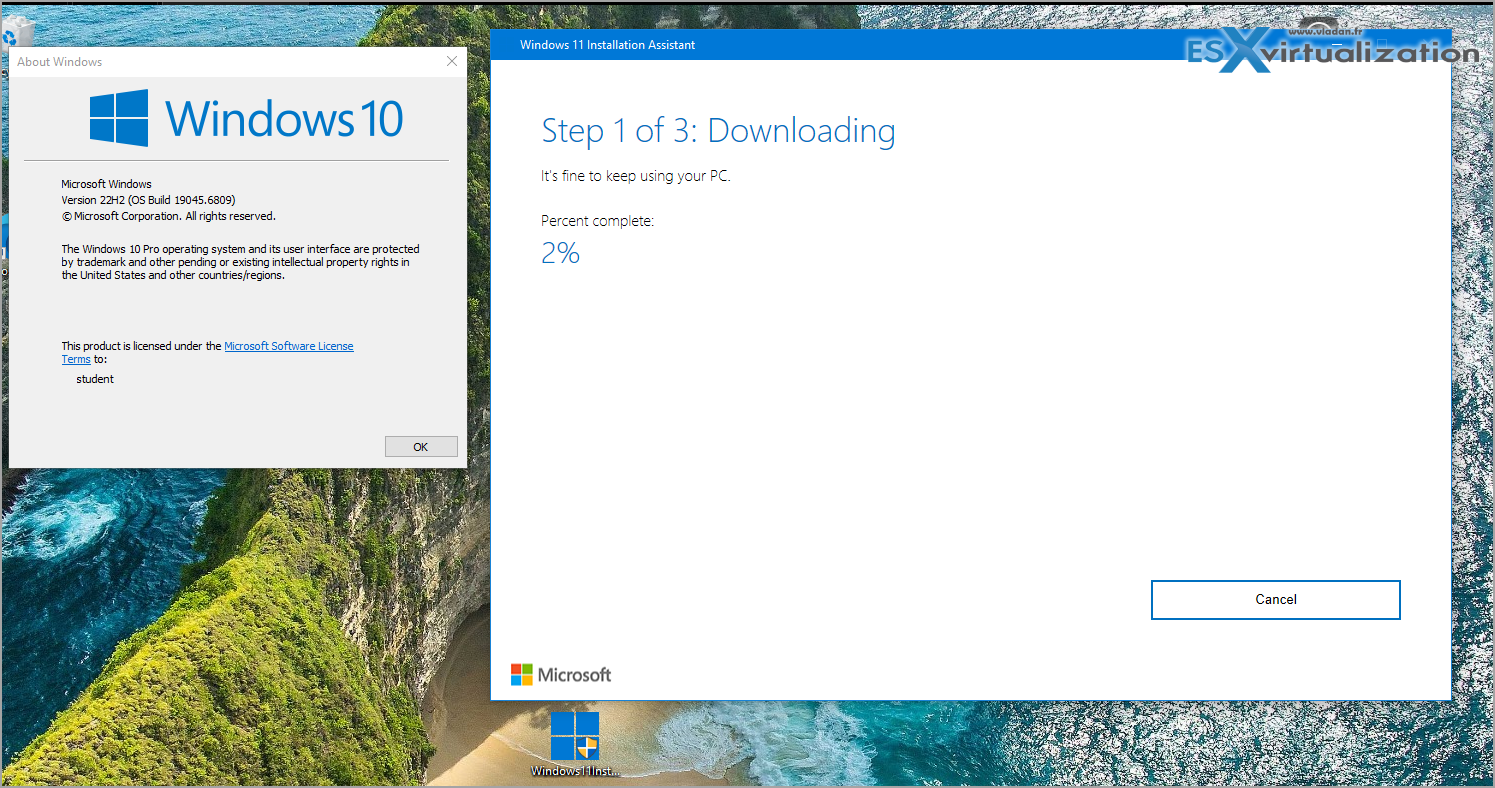This screenshot has height=788, width=1495.
Task: Click the Step 1 of 3: Downloading heading
Action: point(718,131)
